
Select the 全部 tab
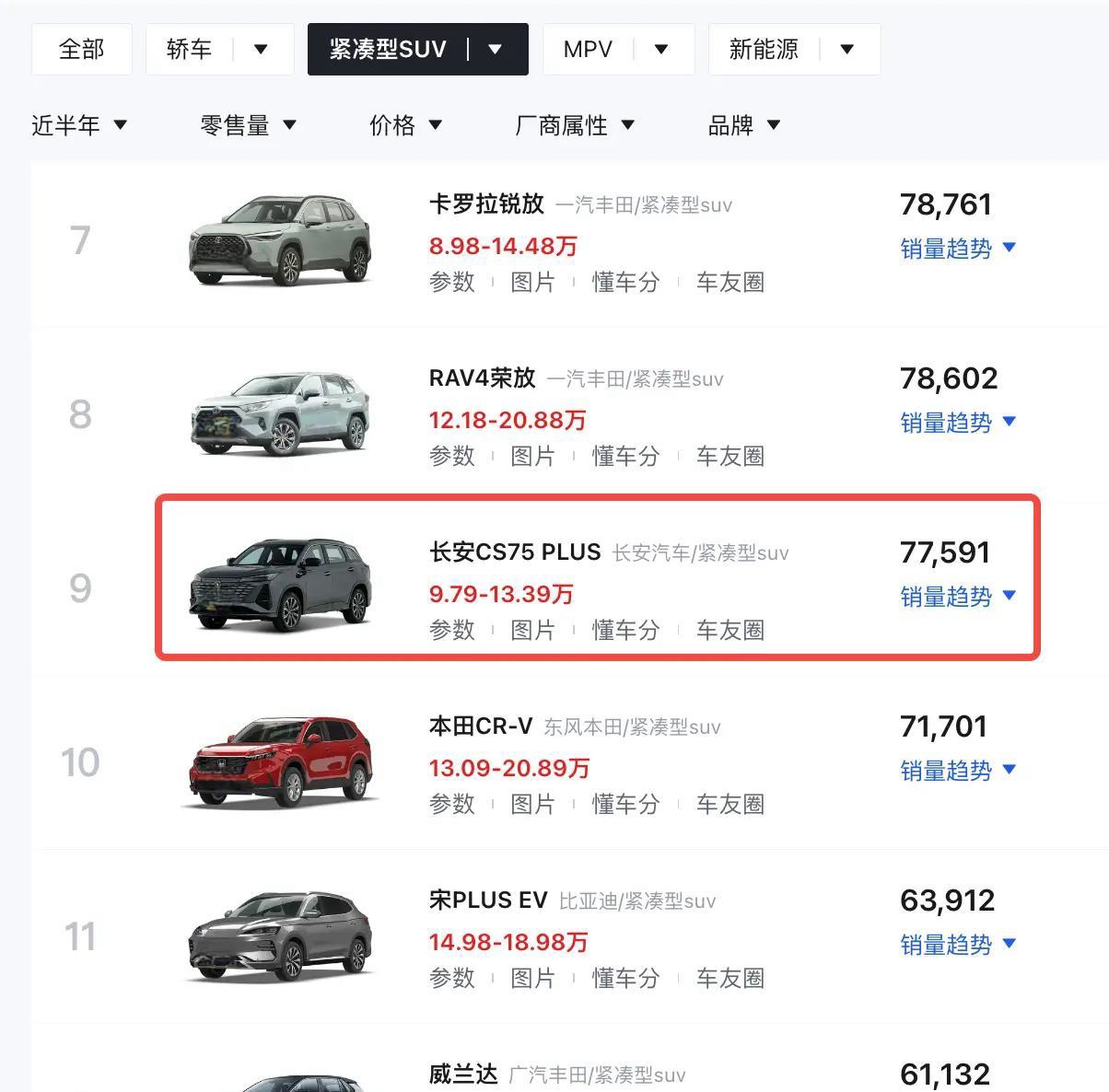click(82, 50)
